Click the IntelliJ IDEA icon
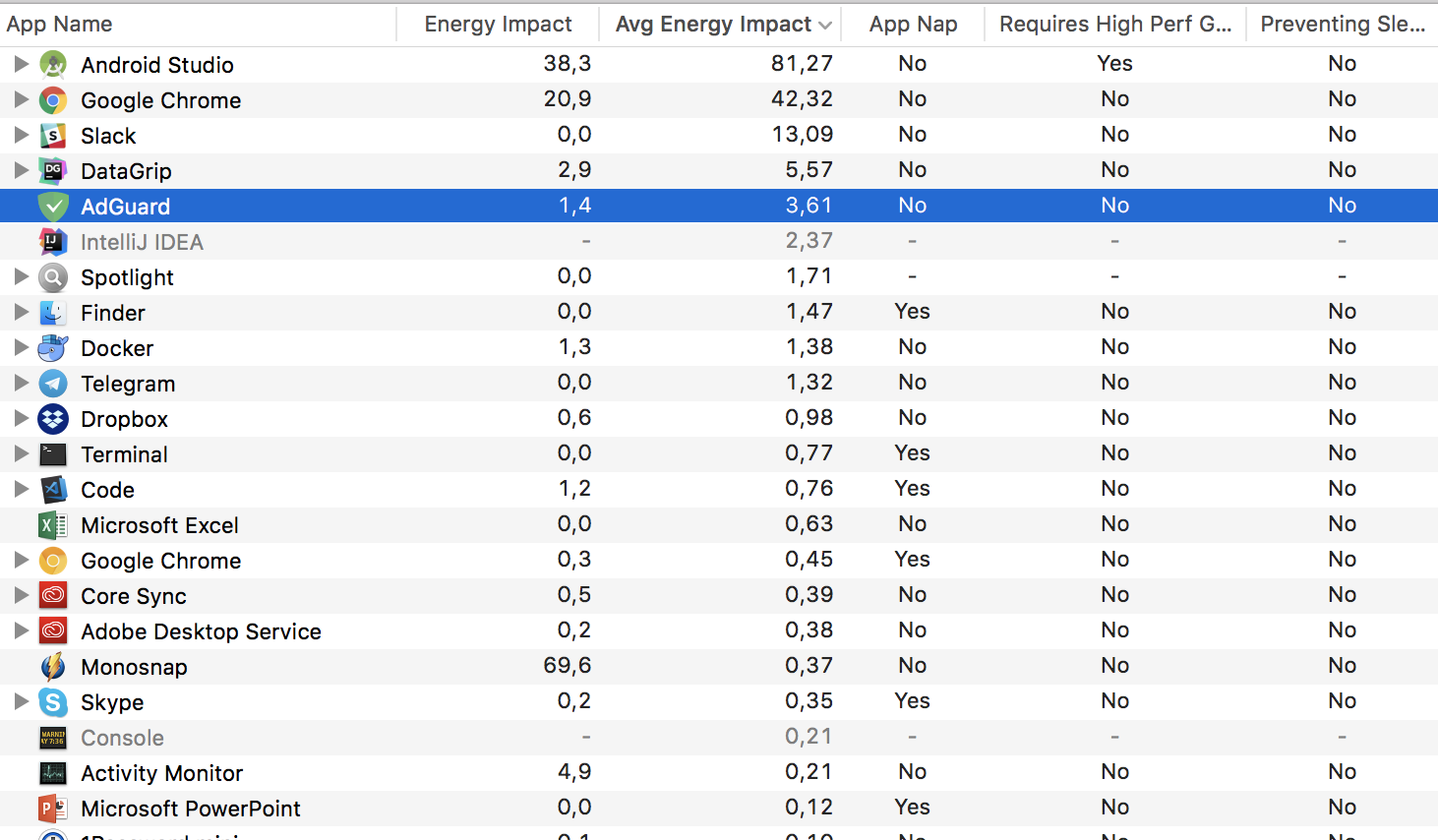The width and height of the screenshot is (1438, 840). tap(53, 242)
